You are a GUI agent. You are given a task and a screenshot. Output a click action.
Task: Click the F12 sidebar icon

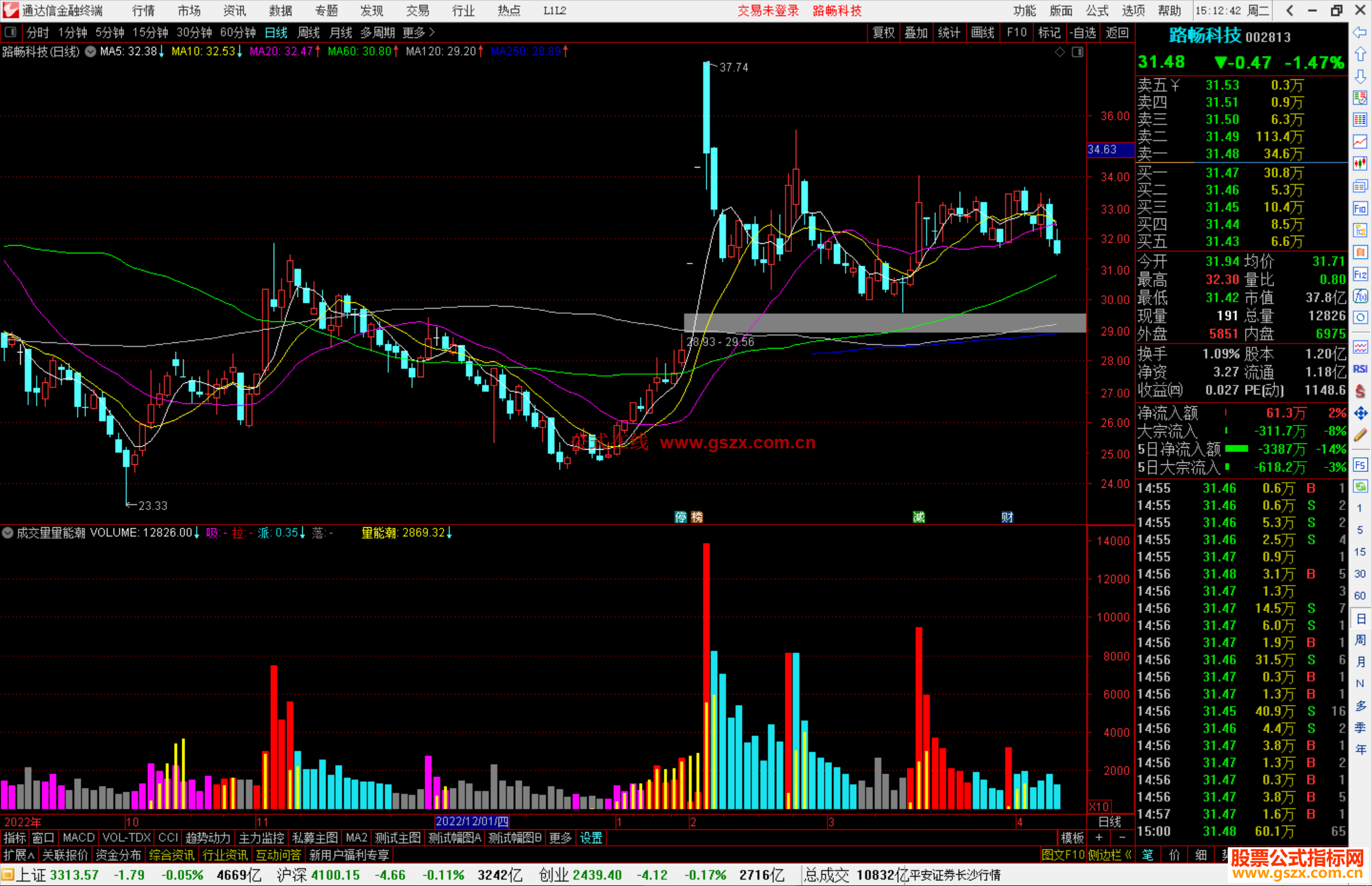coord(1360,274)
